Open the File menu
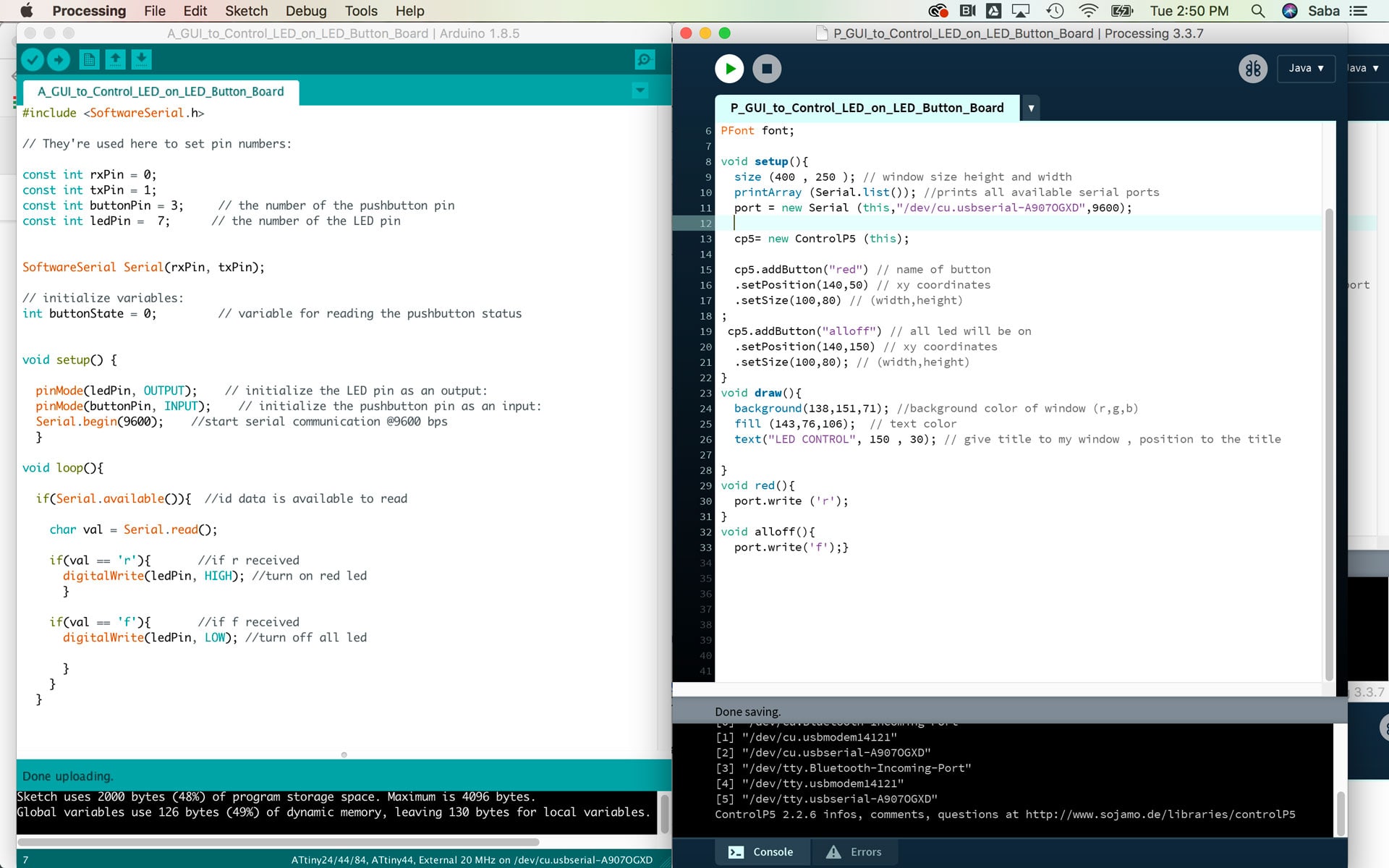Screen dimensions: 1389x868 coord(155,11)
